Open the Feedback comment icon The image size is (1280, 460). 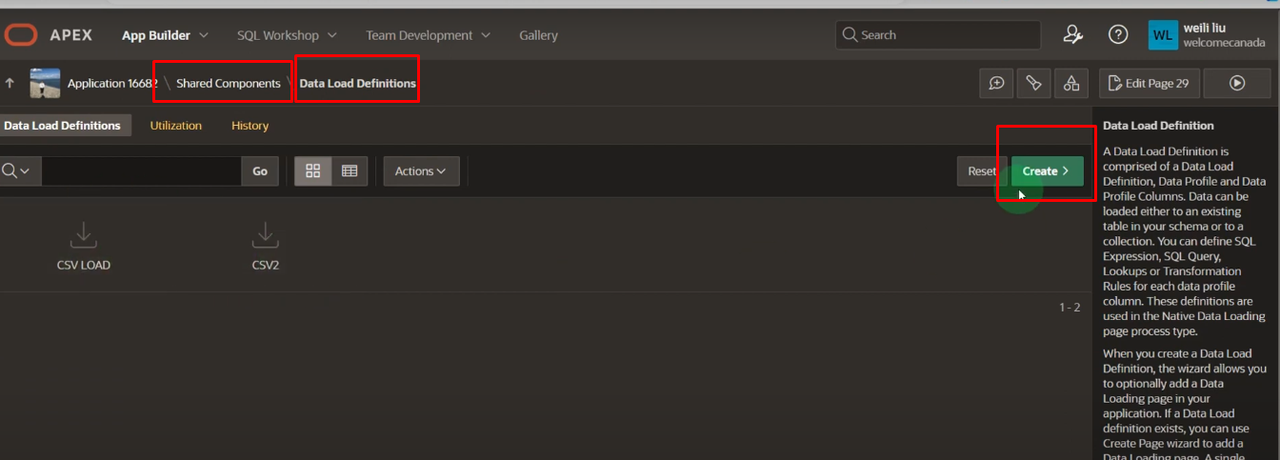tap(997, 83)
